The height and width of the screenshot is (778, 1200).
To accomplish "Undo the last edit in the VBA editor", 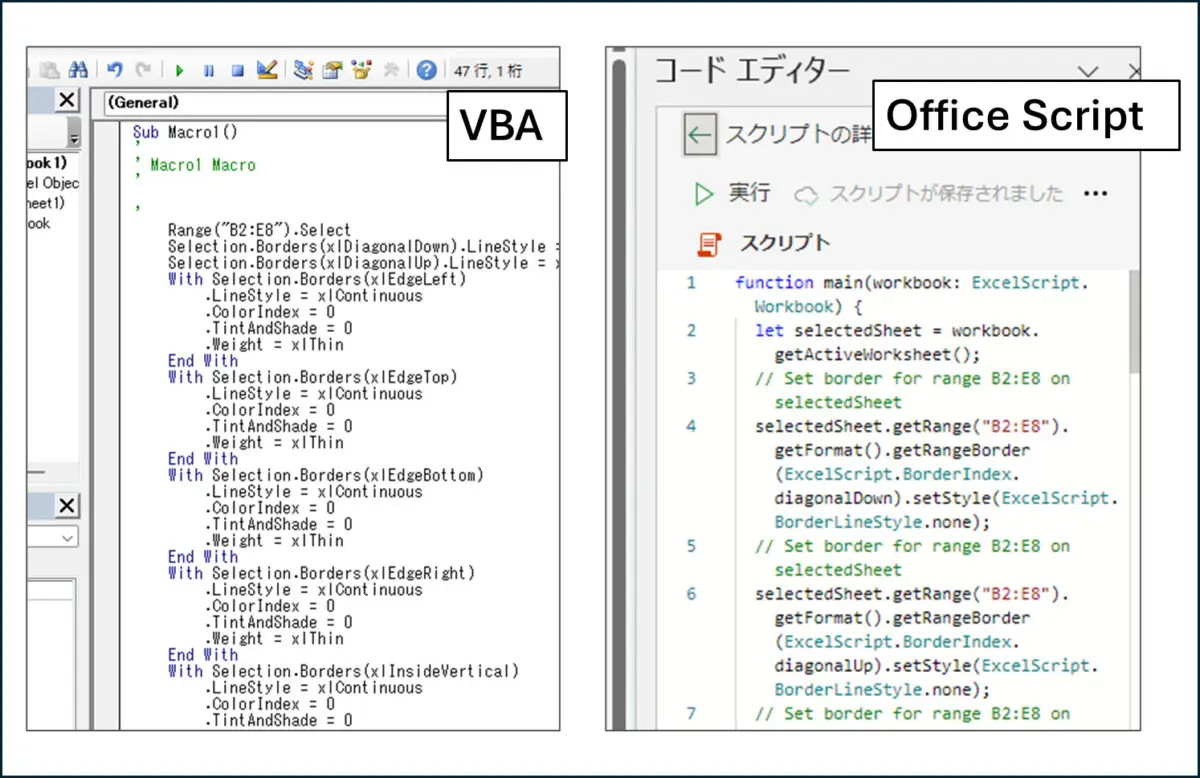I will [x=114, y=70].
